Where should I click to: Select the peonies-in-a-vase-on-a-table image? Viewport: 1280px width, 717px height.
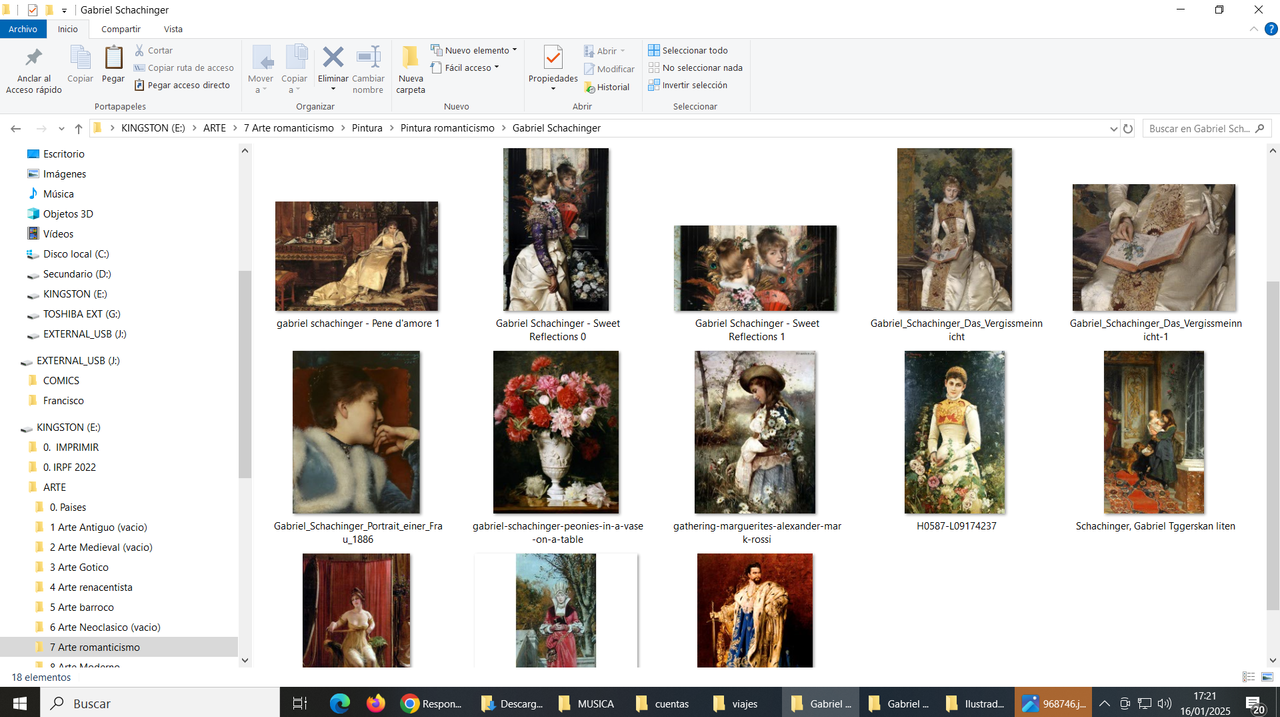(x=556, y=432)
